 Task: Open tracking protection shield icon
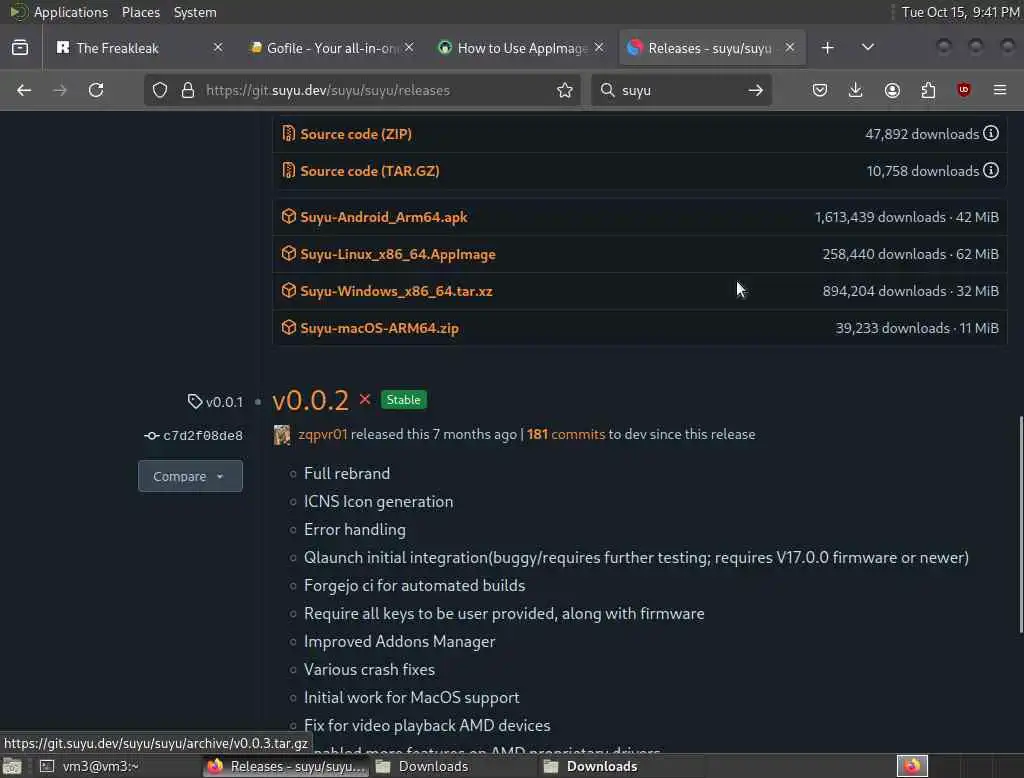(x=160, y=90)
